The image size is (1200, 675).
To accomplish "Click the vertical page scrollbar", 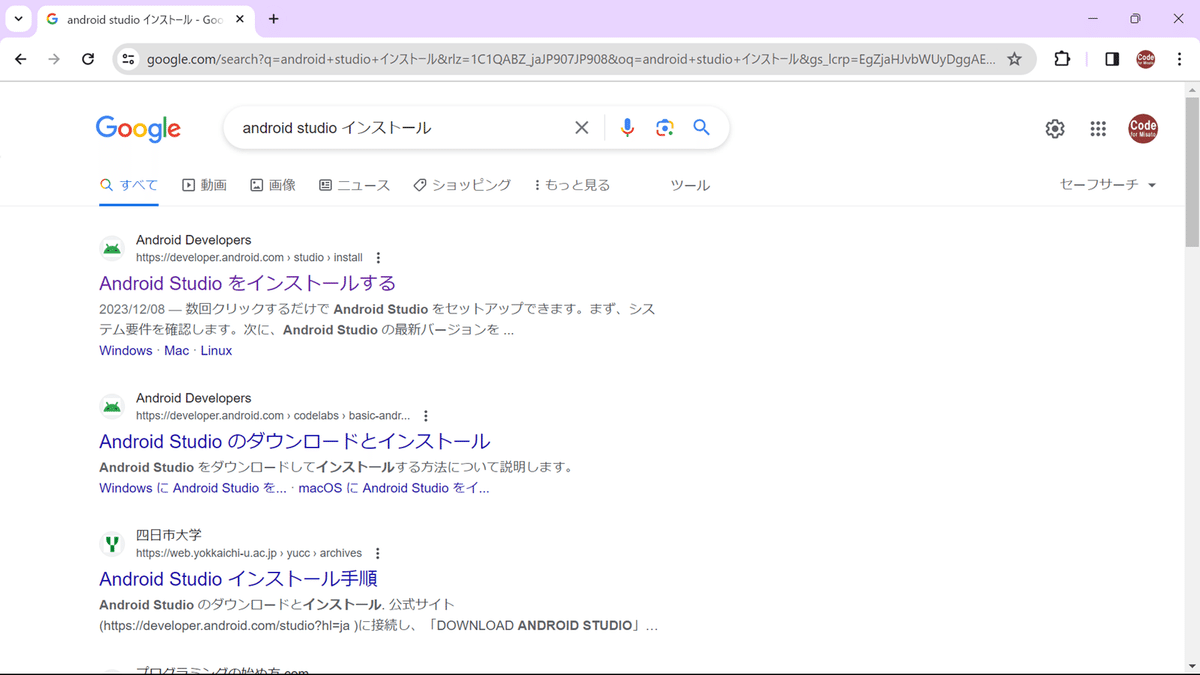I will point(1192,172).
